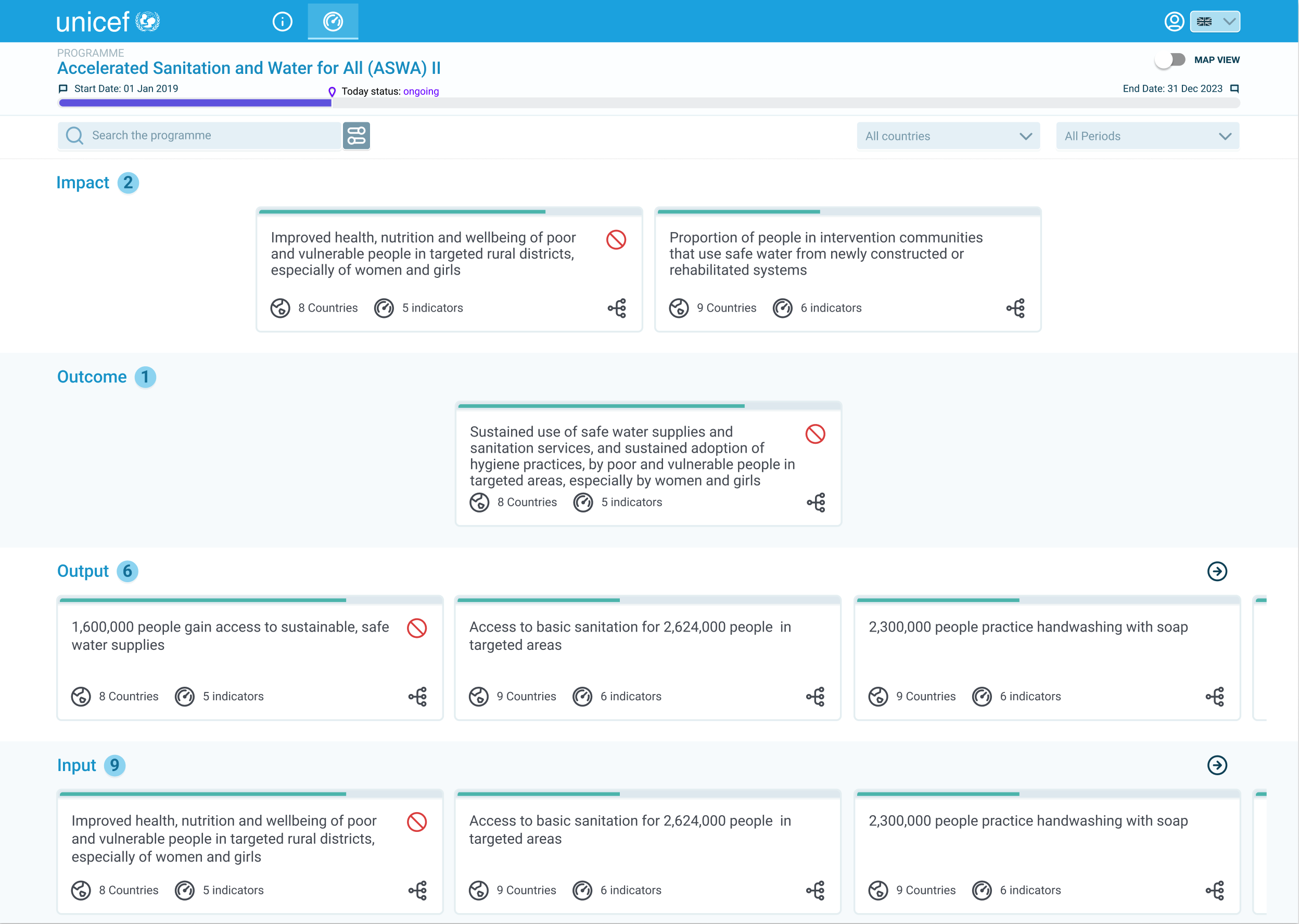Click '6 indicators' on Input basic sanitation card

631,890
